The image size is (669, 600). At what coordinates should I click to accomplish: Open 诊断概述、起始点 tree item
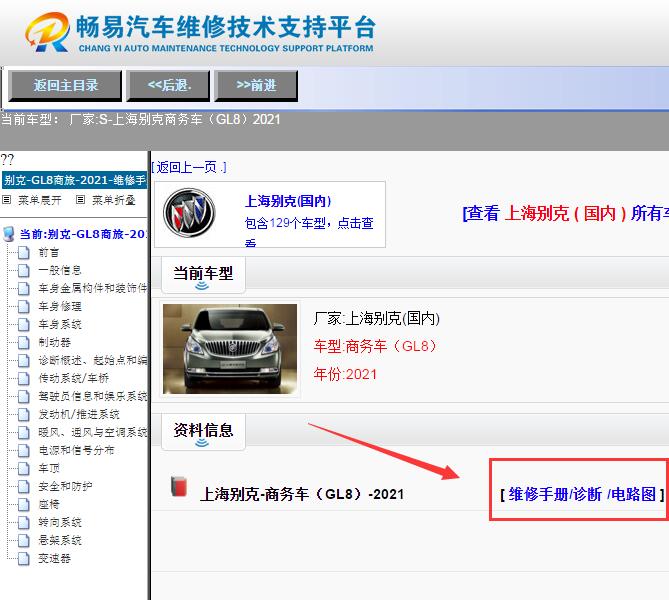click(92, 360)
